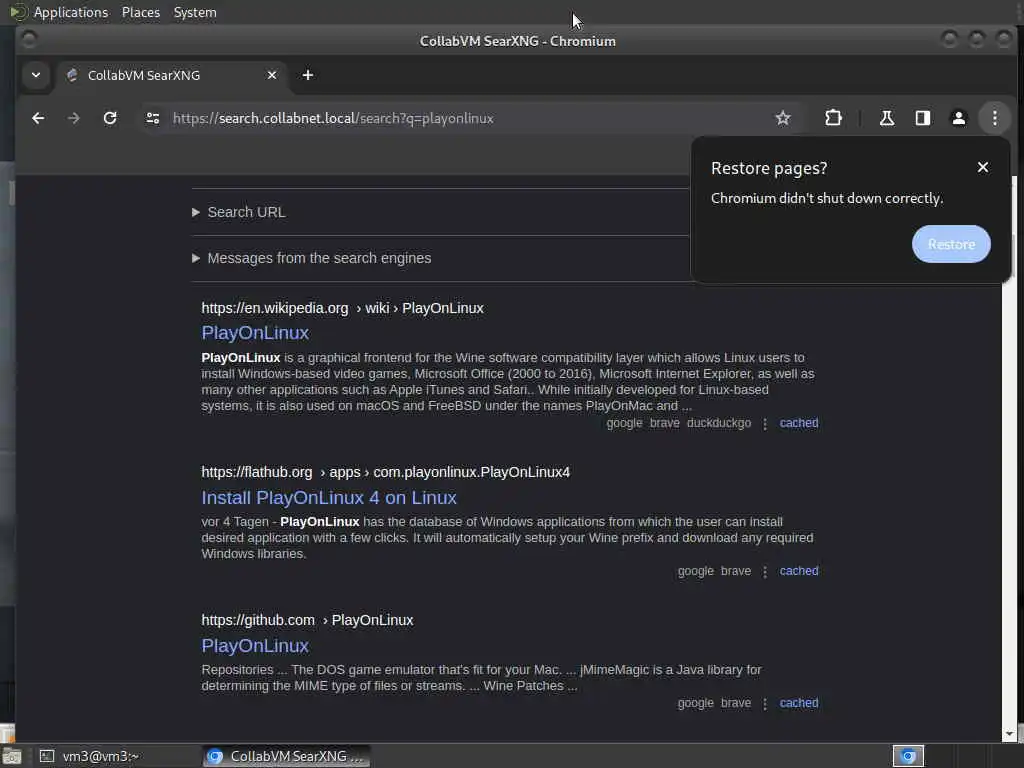Reload the page with the refresh icon
The height and width of the screenshot is (768, 1024).
point(110,118)
